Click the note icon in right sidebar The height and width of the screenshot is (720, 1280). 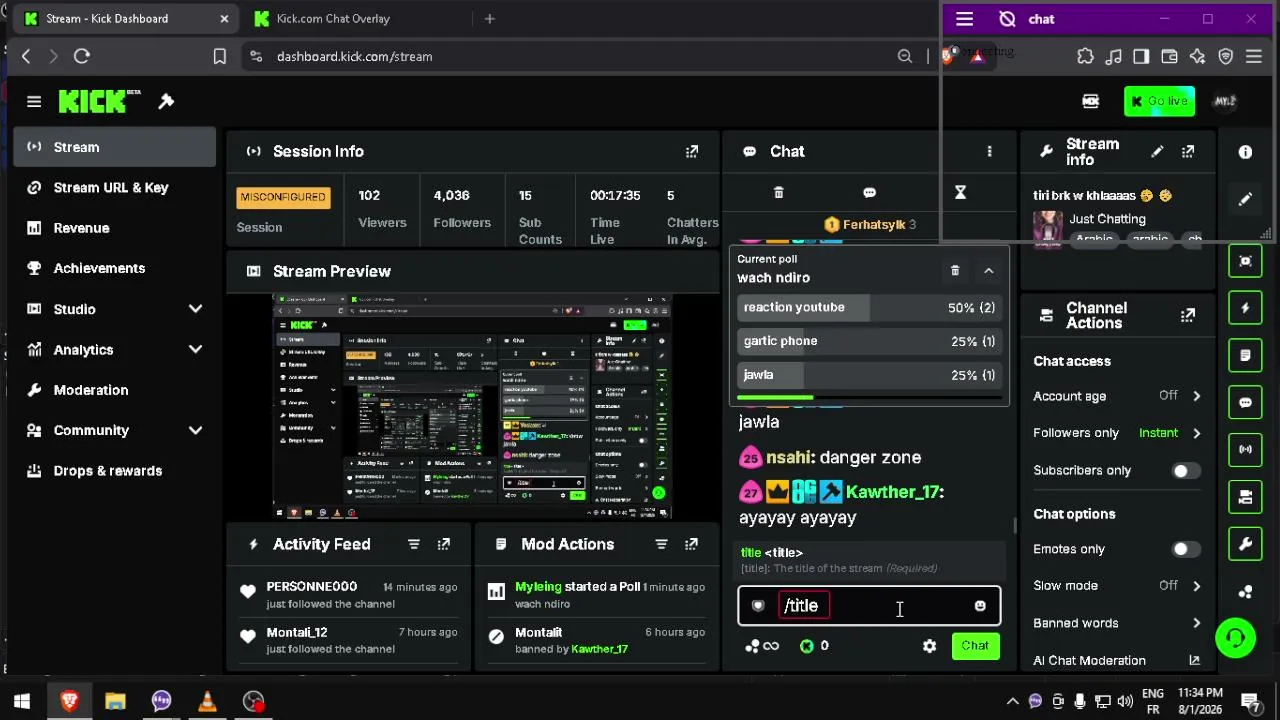tap(1245, 355)
